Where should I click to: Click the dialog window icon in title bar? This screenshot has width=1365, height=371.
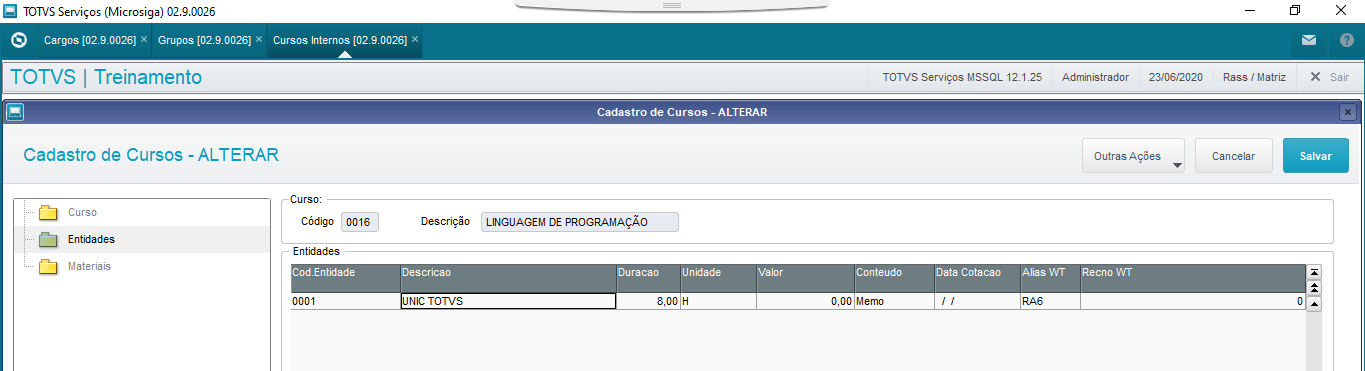(x=15, y=112)
